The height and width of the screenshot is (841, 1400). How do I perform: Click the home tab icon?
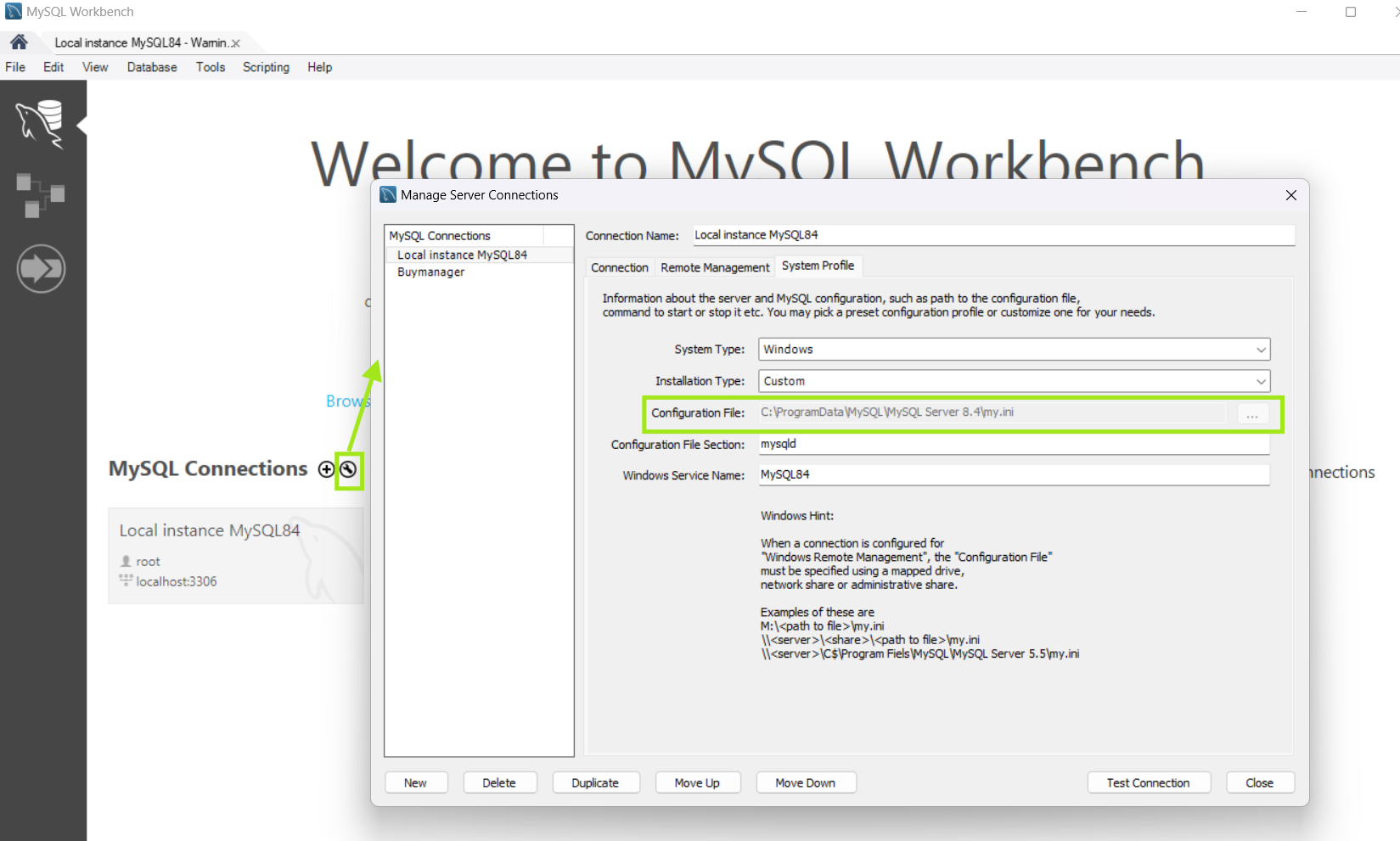point(19,42)
